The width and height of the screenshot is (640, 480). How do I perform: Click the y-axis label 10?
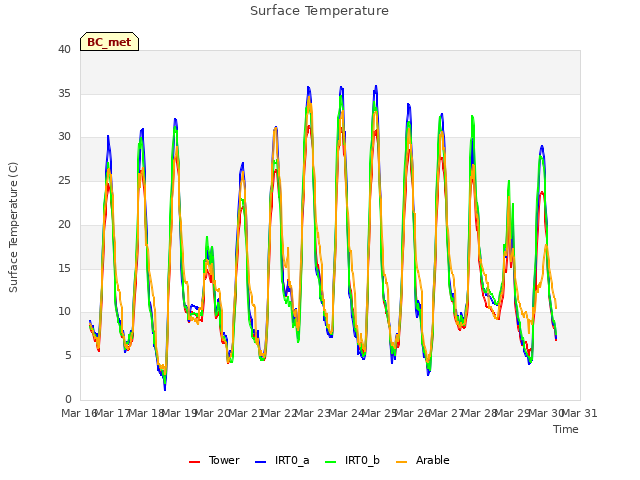click(x=64, y=312)
